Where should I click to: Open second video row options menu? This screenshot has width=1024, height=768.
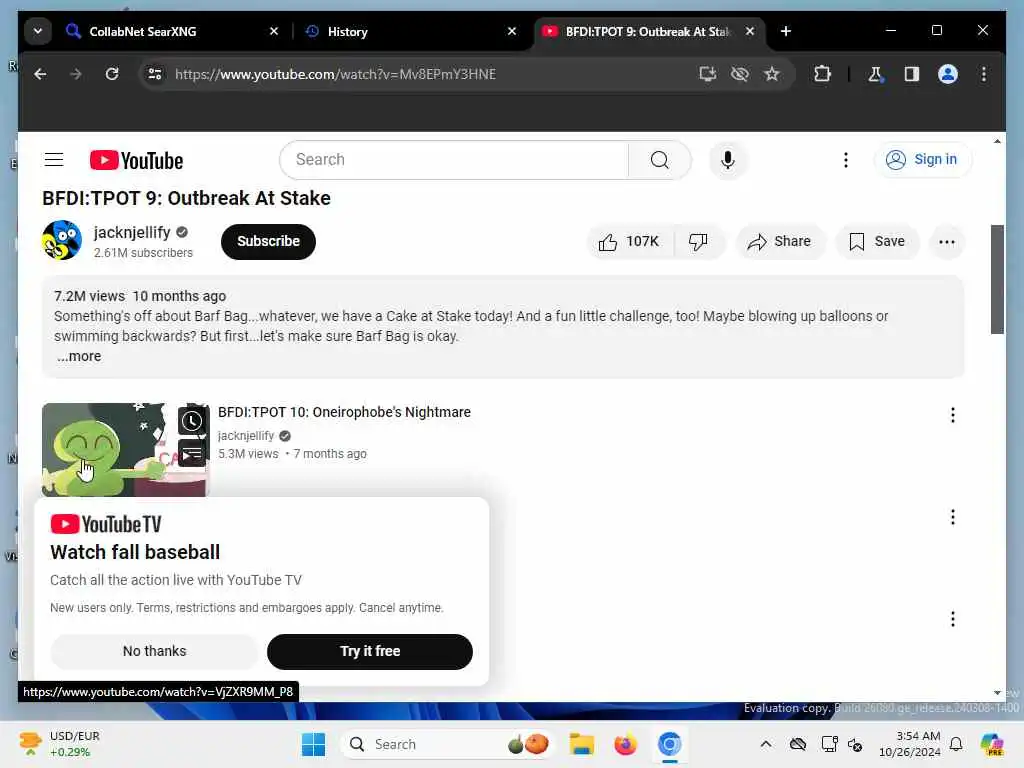coord(953,518)
